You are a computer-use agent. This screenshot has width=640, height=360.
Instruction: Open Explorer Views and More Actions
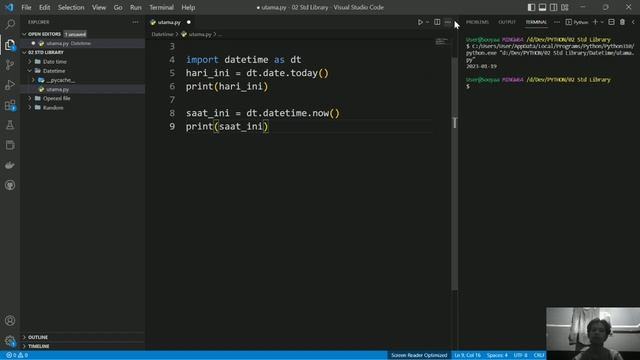[x=135, y=22]
